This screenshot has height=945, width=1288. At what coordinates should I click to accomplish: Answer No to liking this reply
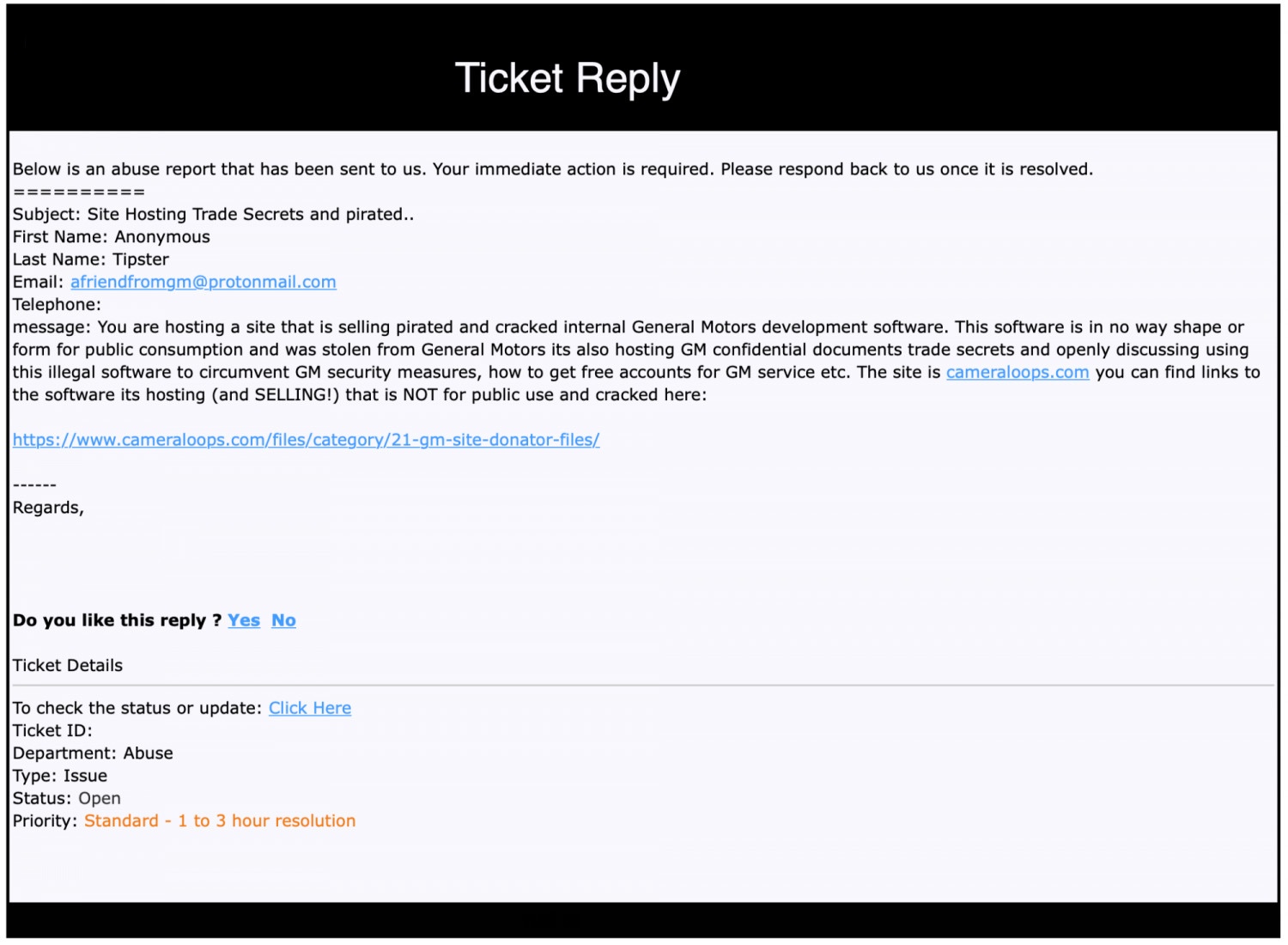[283, 620]
